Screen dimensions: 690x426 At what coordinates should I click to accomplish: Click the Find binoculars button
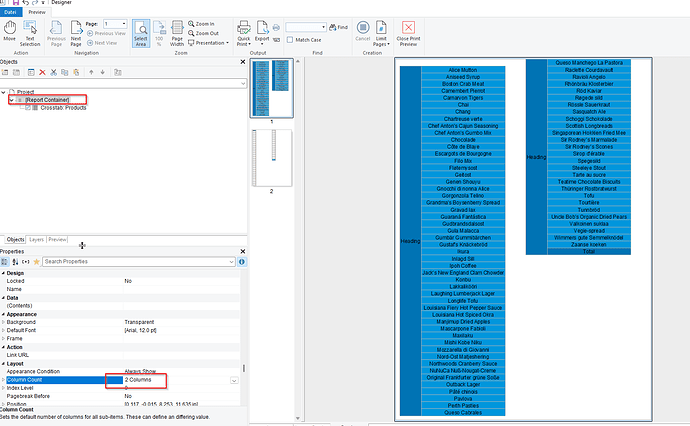338,27
